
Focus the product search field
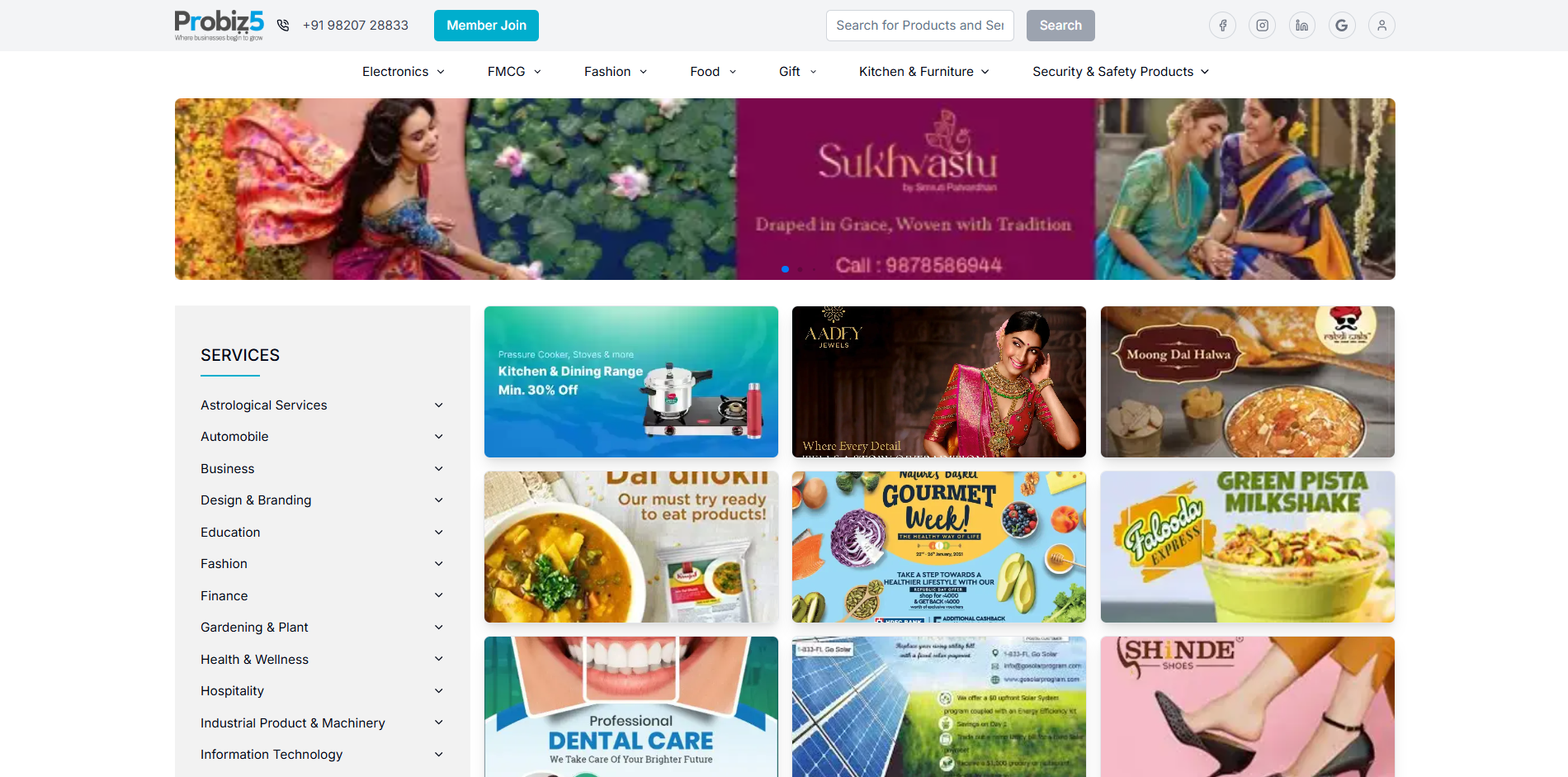click(919, 26)
